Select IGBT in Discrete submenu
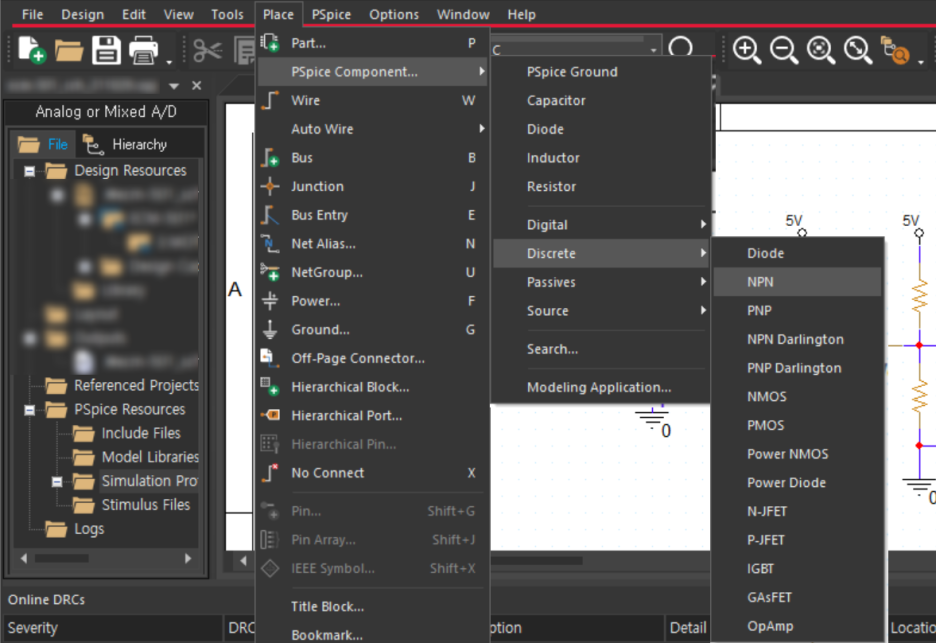 (x=798, y=568)
